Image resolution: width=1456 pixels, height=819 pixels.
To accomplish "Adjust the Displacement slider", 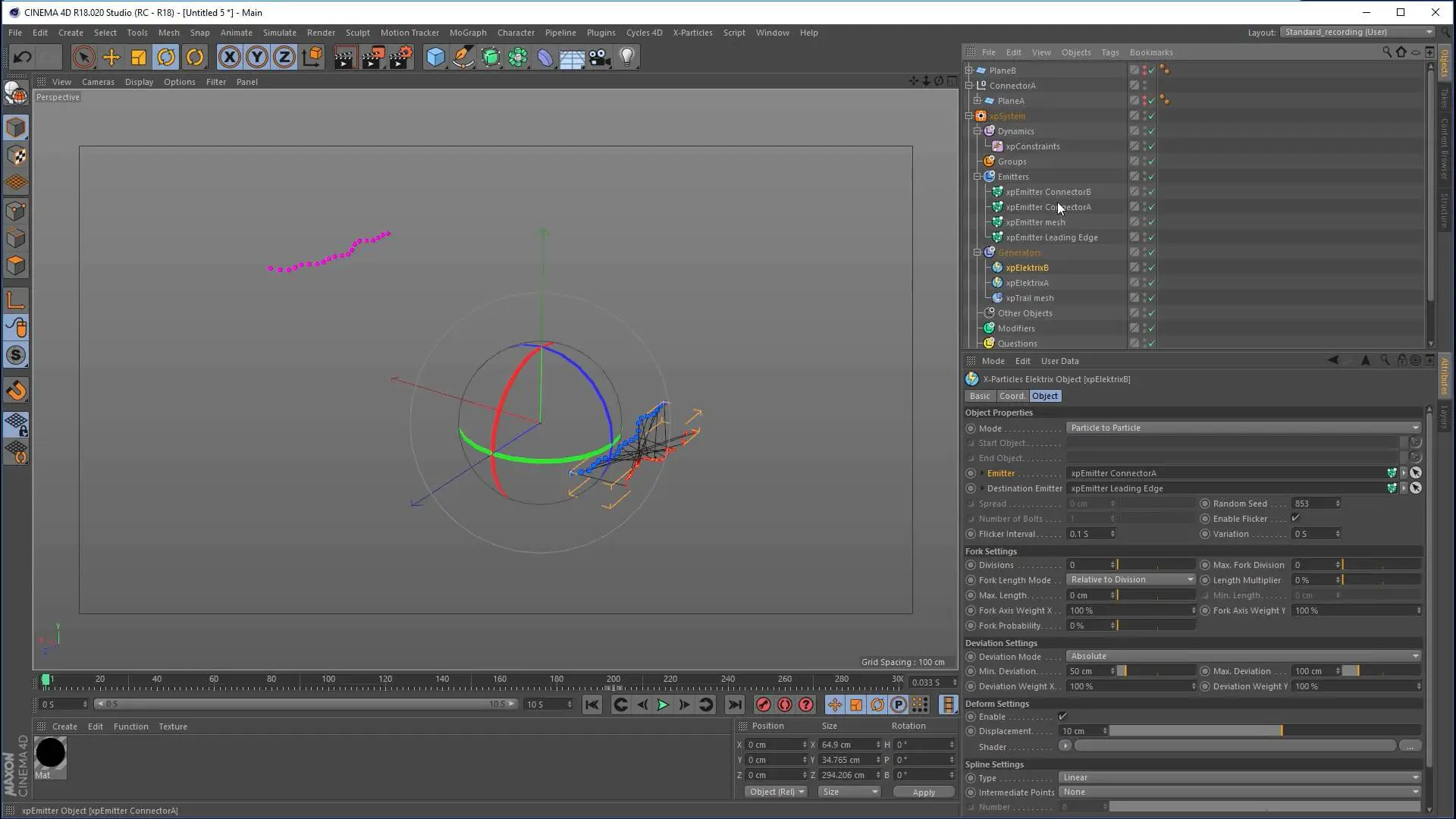I will click(x=1264, y=731).
